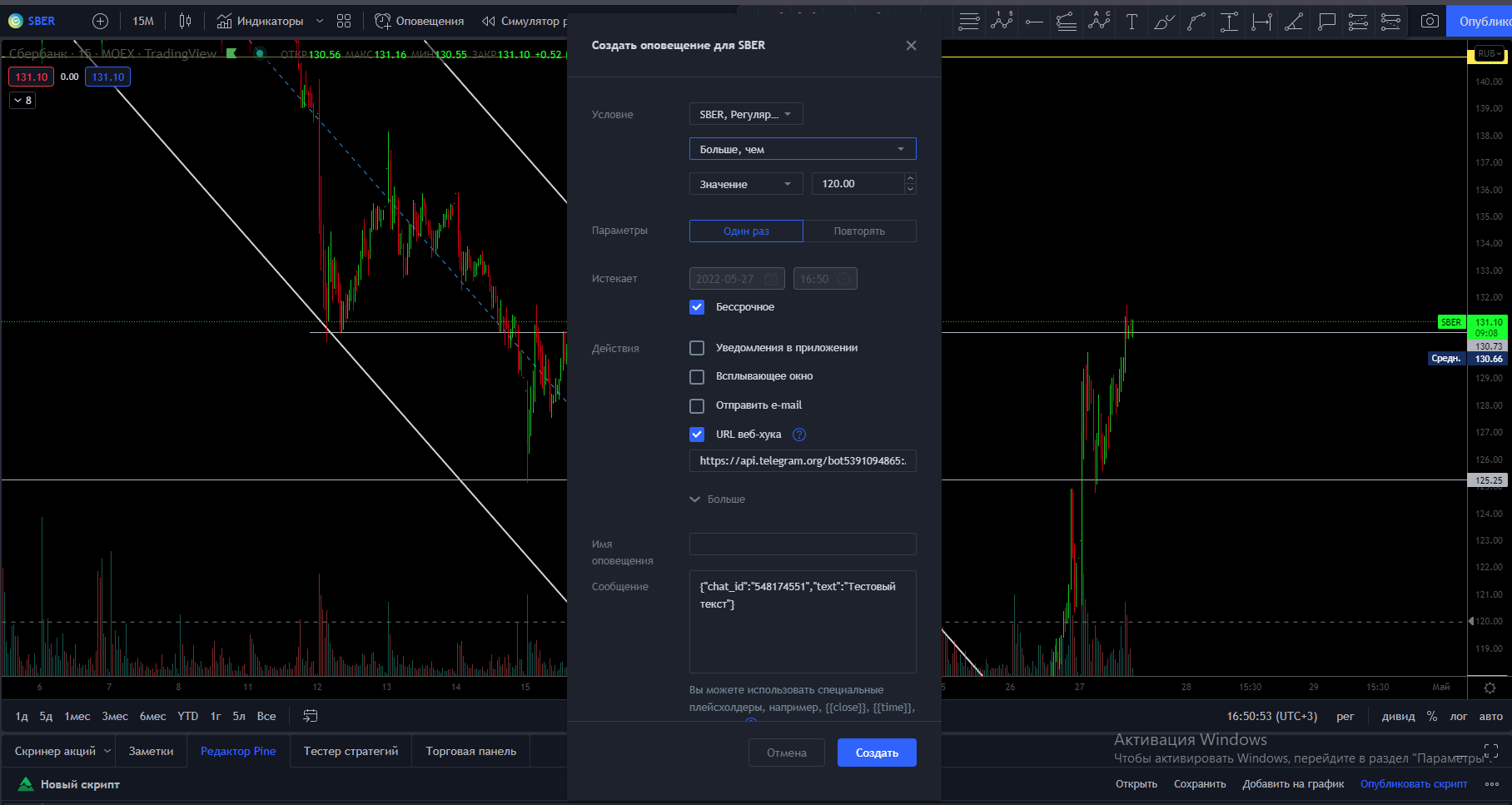Switch to the Тестер стратегий tab

pos(351,751)
